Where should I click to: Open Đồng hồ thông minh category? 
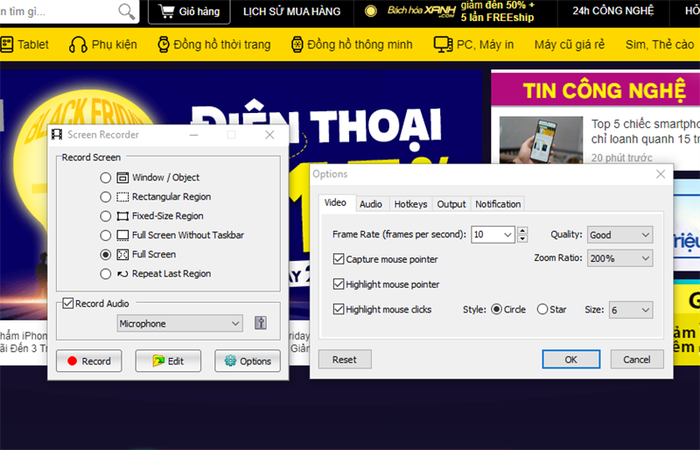(351, 45)
